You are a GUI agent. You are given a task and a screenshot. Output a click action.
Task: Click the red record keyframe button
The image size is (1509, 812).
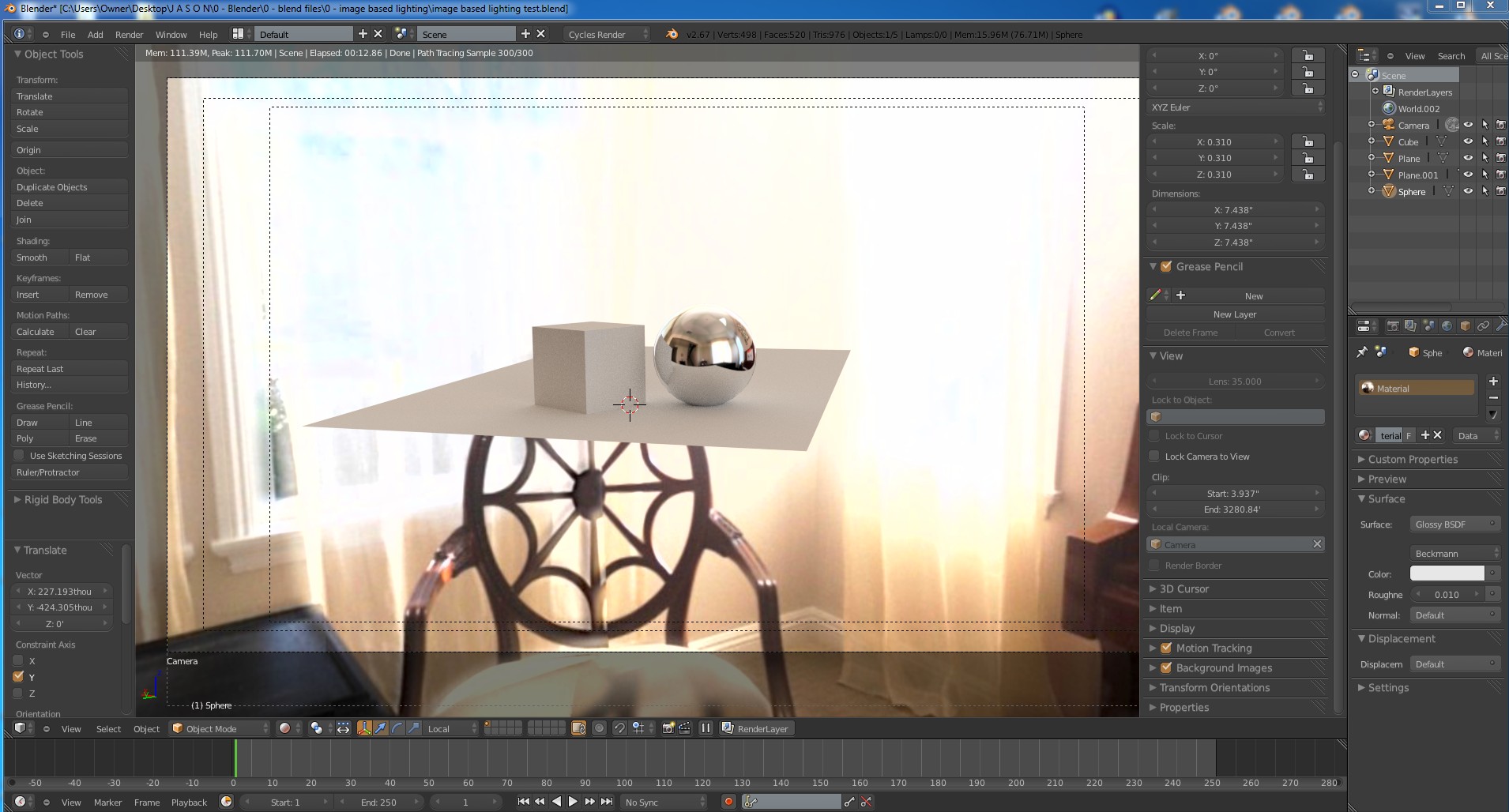[x=728, y=802]
